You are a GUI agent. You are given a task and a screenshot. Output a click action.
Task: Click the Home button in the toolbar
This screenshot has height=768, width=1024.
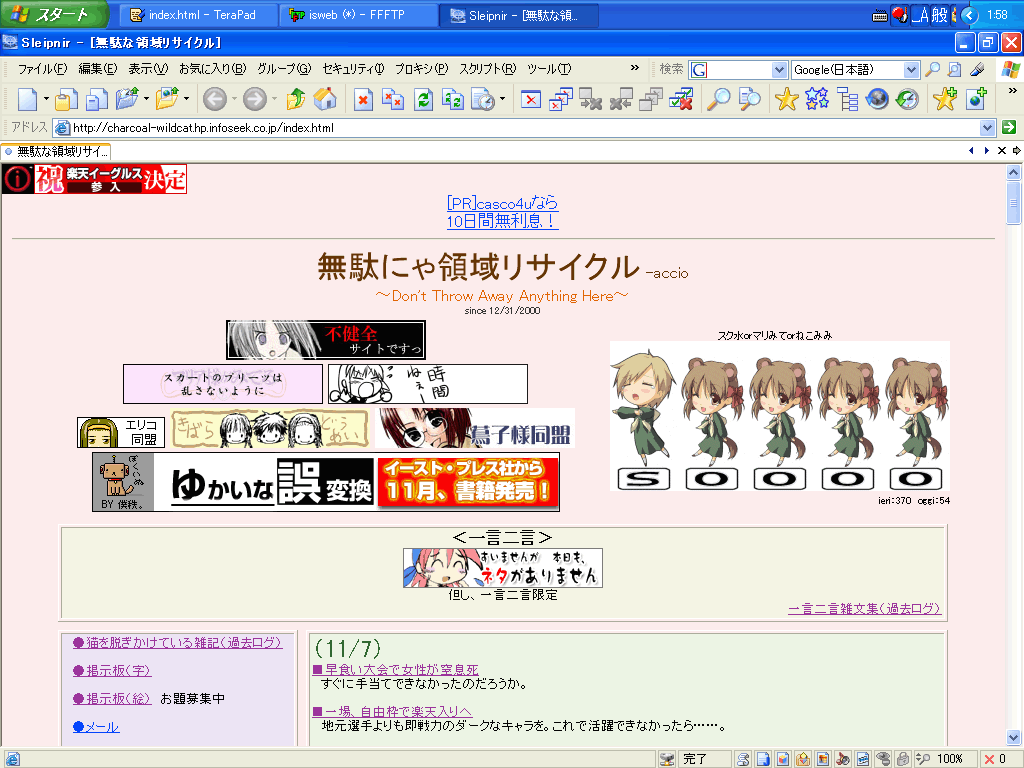(x=325, y=99)
